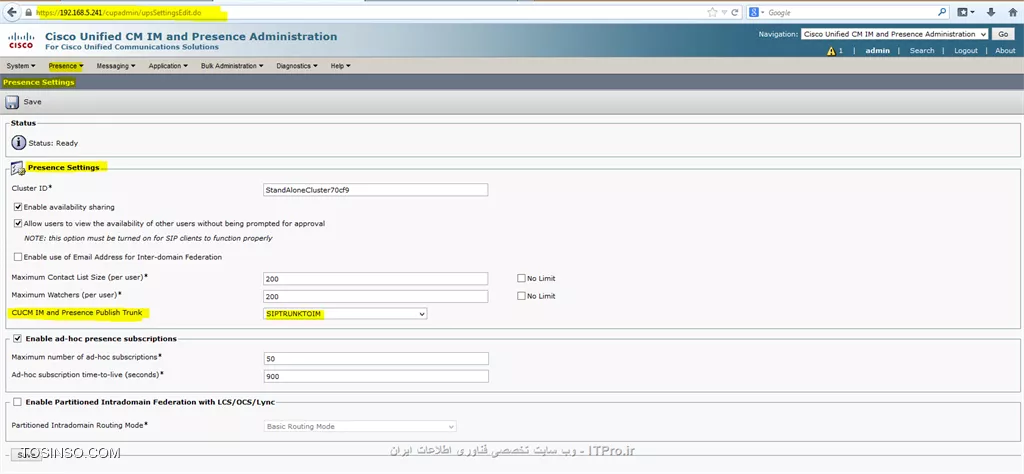This screenshot has width=1024, height=474.
Task: Click the Logout link
Action: (965, 51)
